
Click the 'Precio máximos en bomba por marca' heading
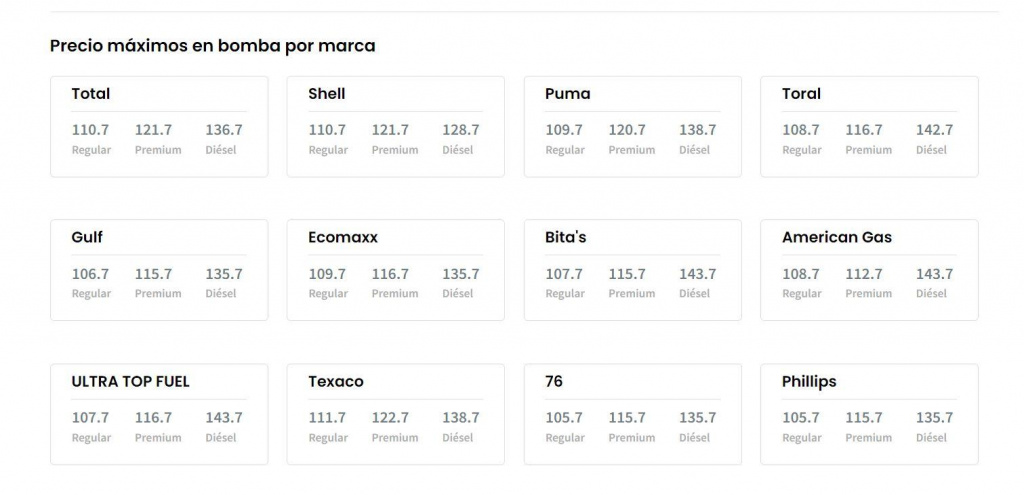point(213,46)
